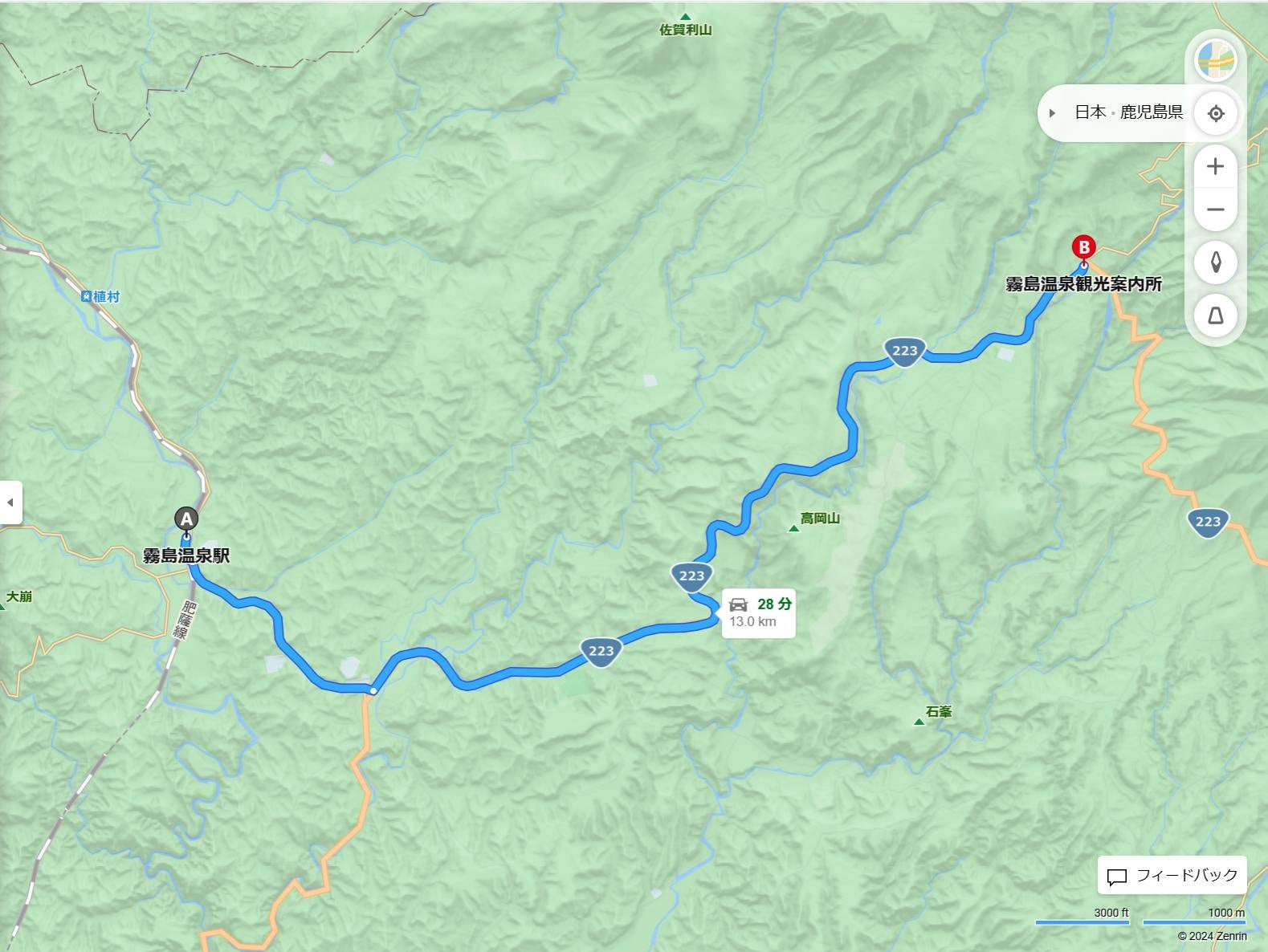Open the map style layer thumbnail
The image size is (1268, 952).
click(x=1215, y=60)
